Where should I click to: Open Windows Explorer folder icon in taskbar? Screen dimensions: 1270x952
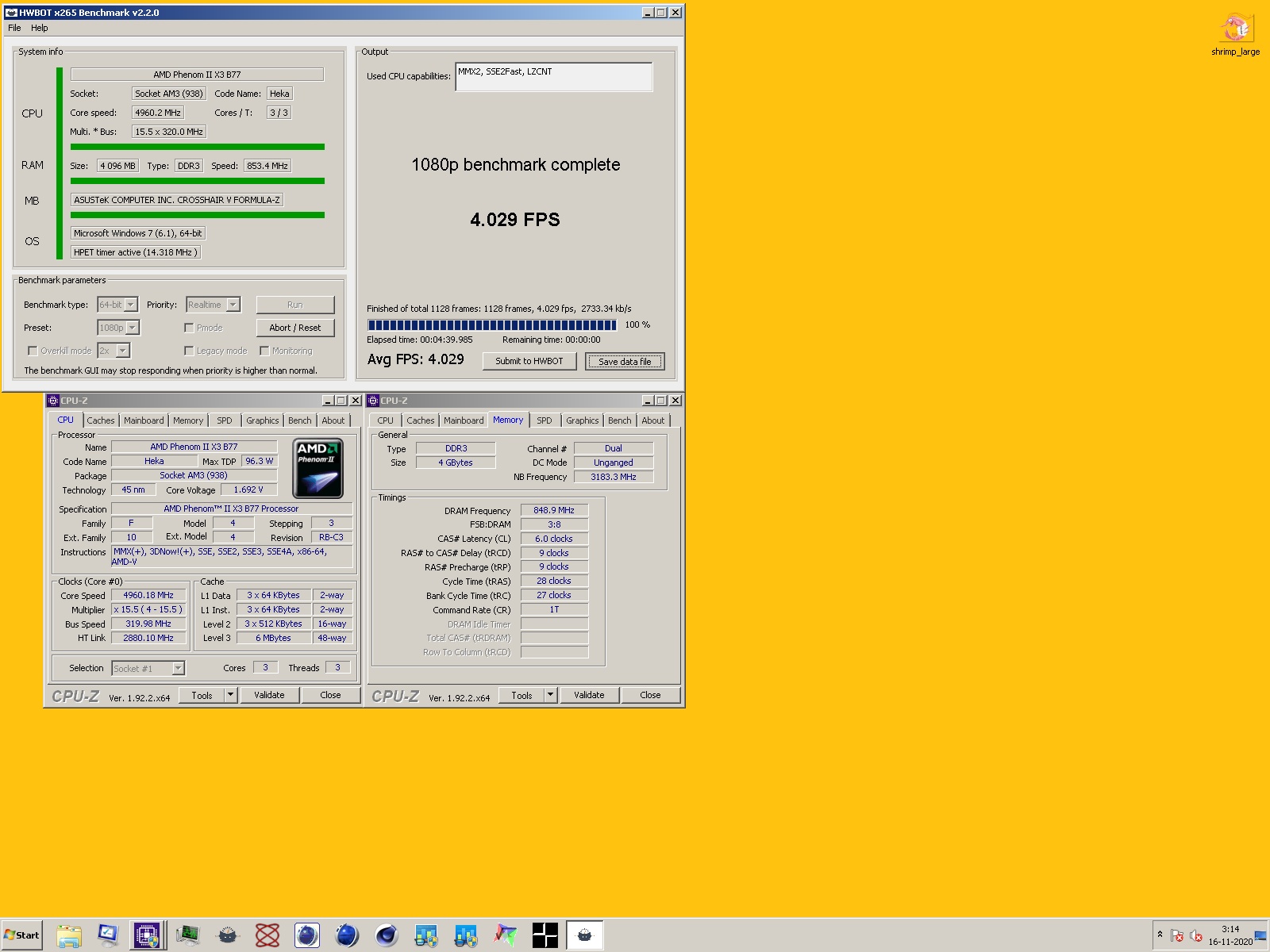tap(69, 935)
